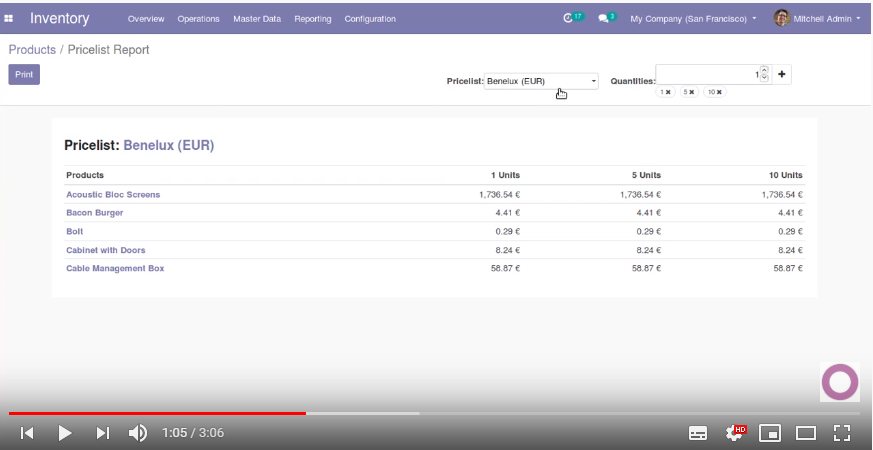This screenshot has height=450, width=873.
Task: Open the Acoustic Bloc Screens product link
Action: pos(113,195)
